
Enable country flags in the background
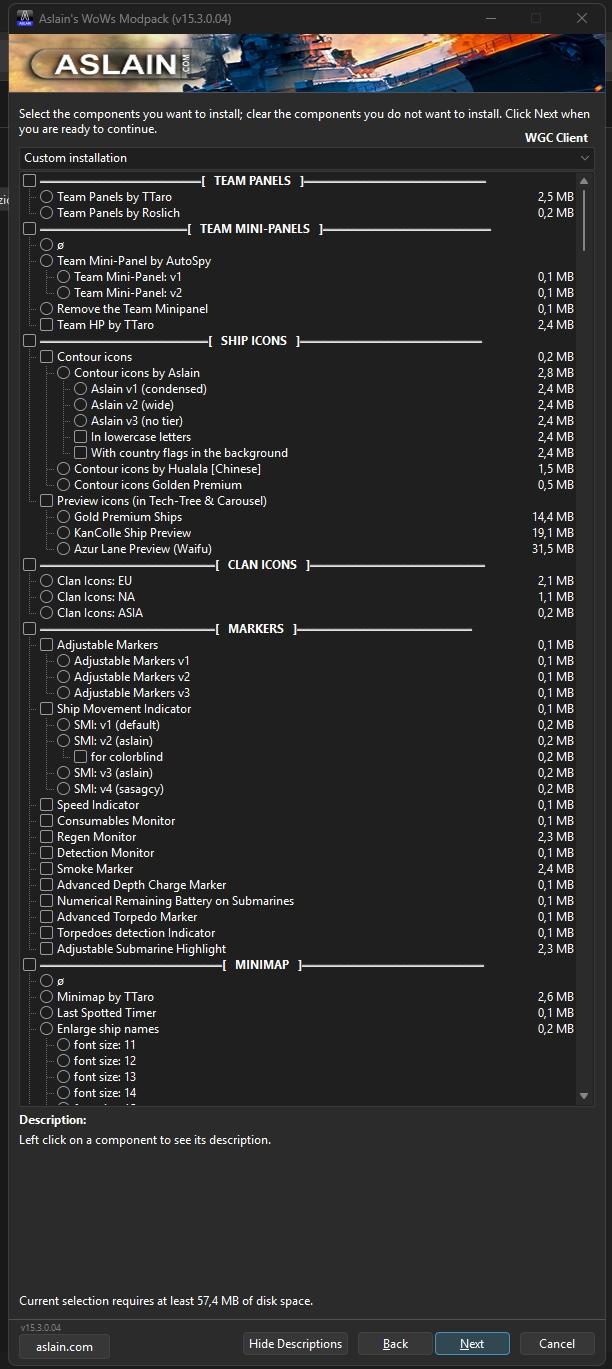pos(80,453)
